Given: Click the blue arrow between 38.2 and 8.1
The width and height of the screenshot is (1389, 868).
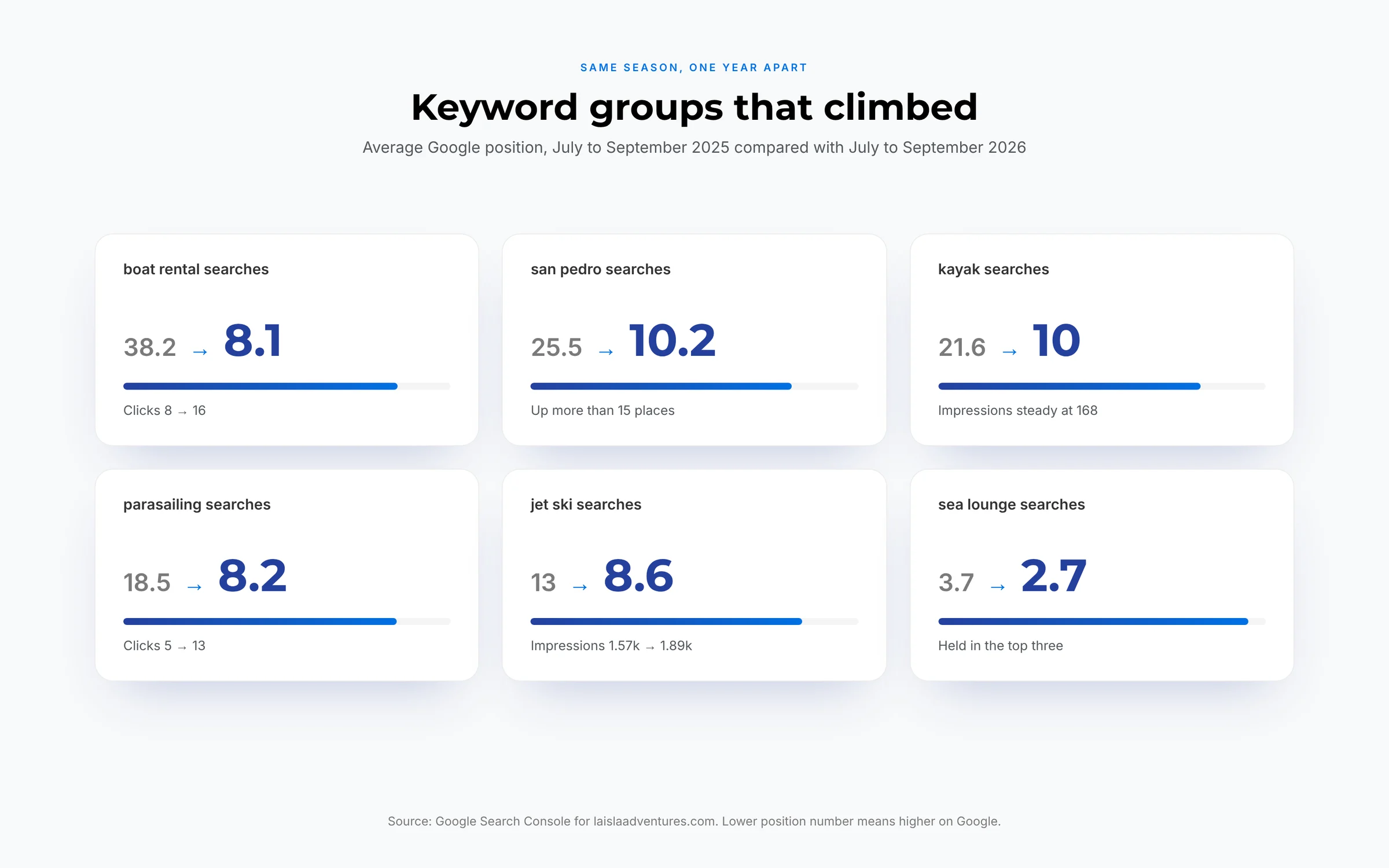Looking at the screenshot, I should (200, 352).
